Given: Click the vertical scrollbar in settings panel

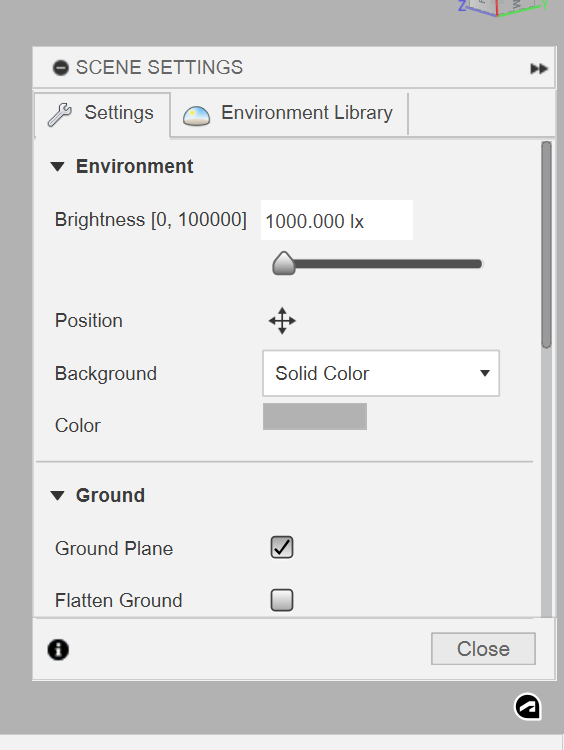Looking at the screenshot, I should [547, 244].
